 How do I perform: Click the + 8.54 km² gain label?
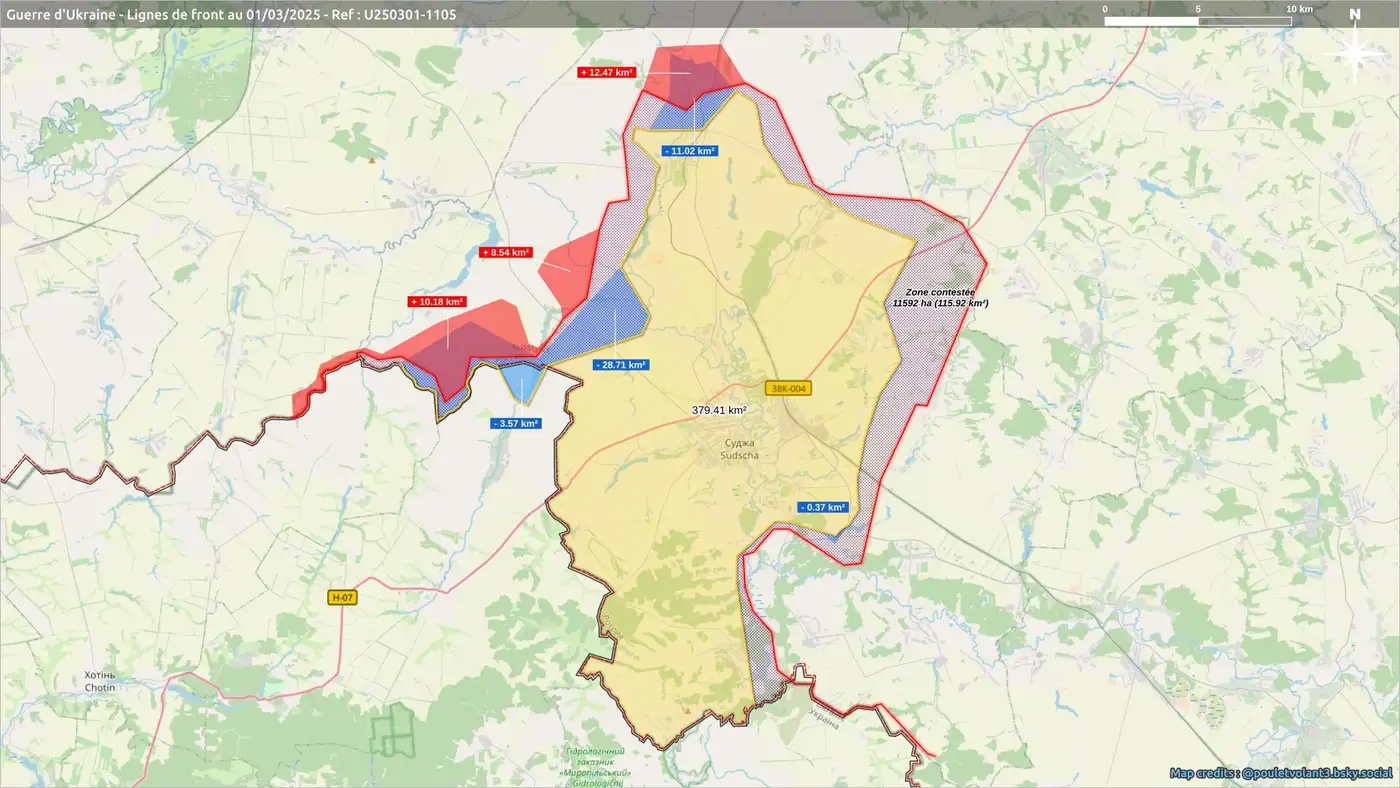(506, 253)
